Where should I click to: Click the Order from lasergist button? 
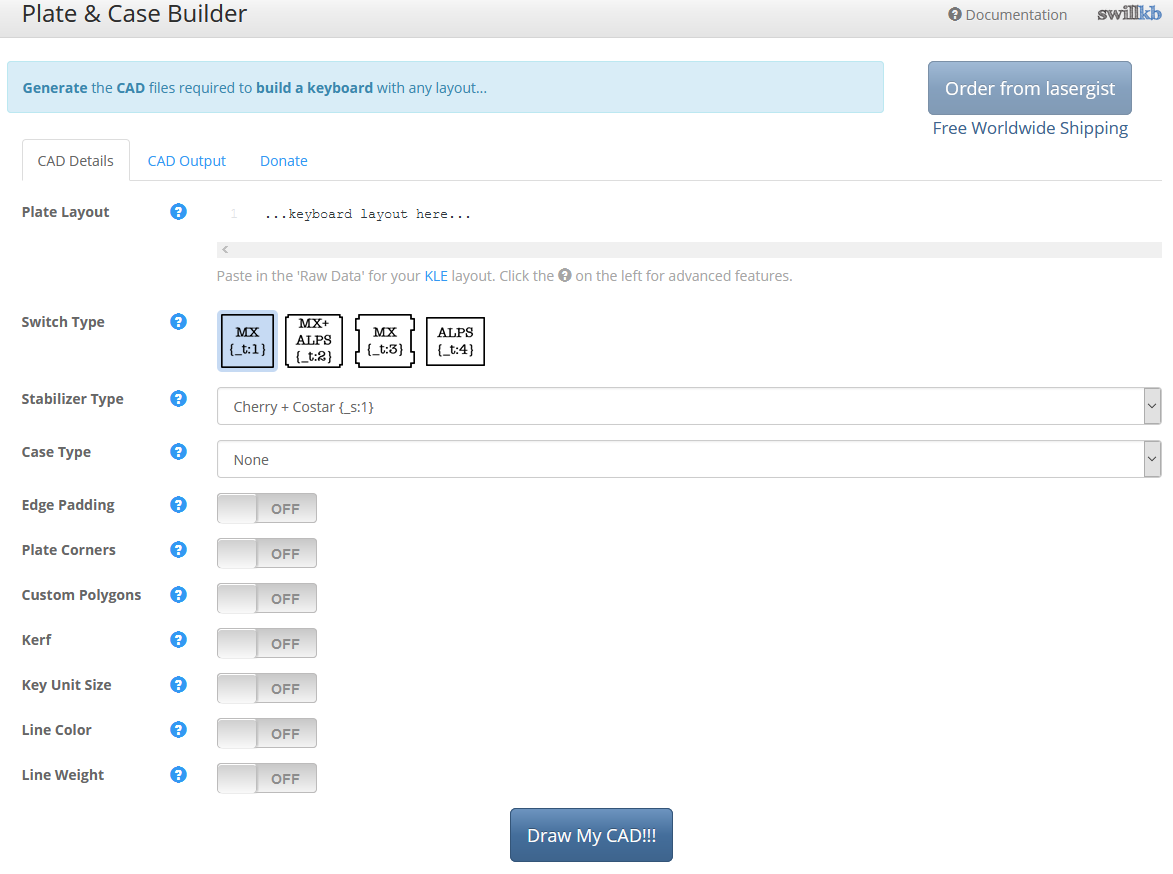pyautogui.click(x=1030, y=88)
